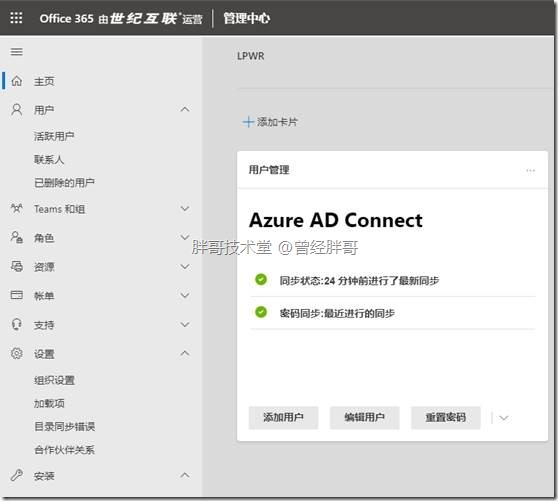Open 加载项 under 设置
This screenshot has width=558, height=501.
[x=49, y=403]
